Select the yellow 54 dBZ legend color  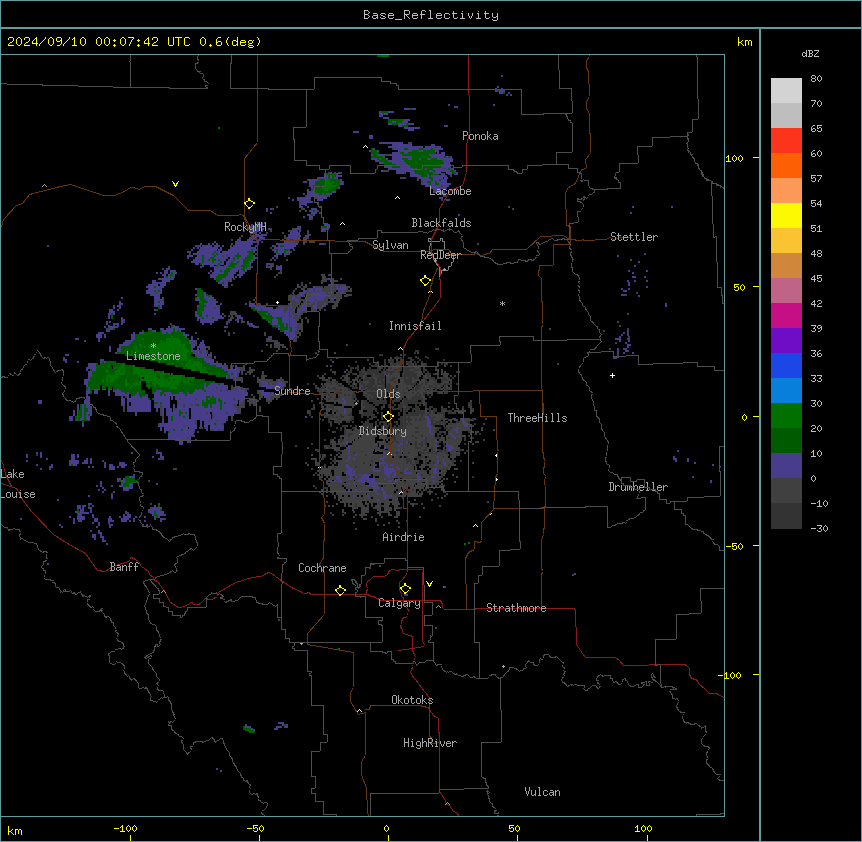(786, 215)
